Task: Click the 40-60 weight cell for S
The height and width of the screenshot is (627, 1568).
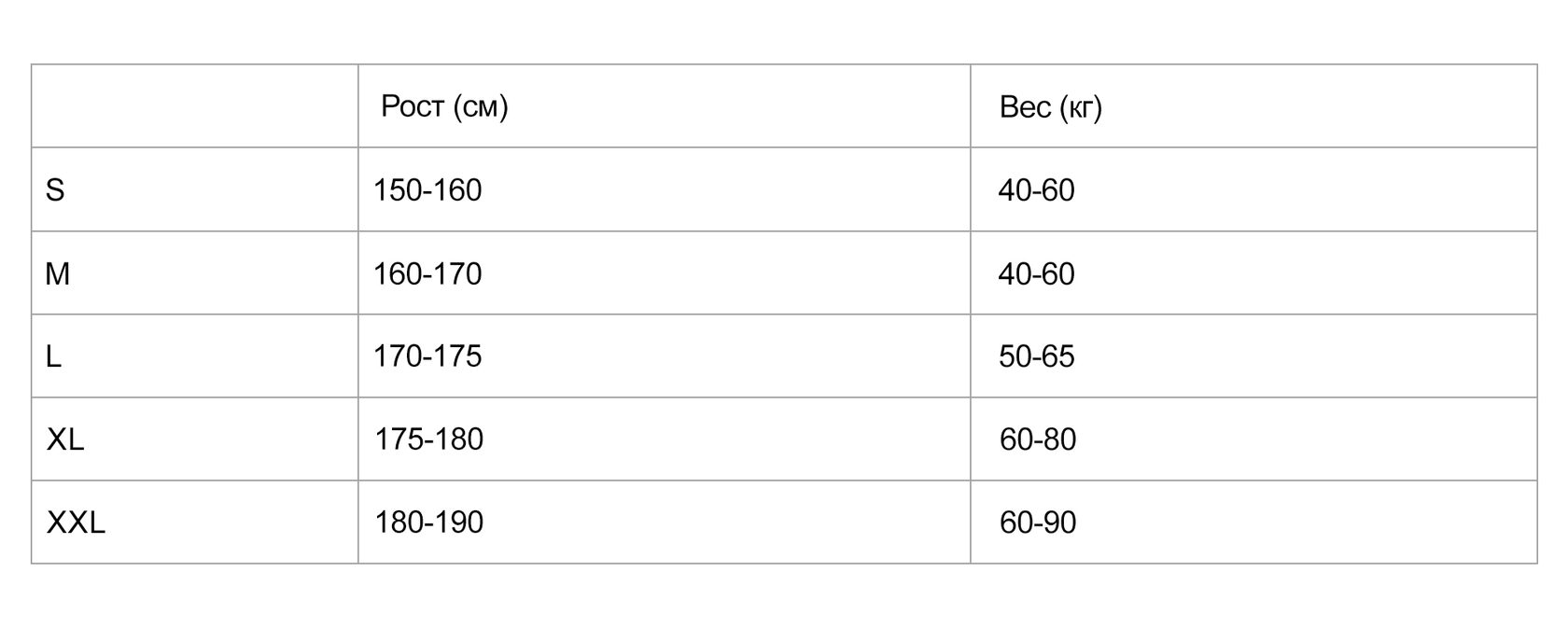Action: (x=1037, y=190)
